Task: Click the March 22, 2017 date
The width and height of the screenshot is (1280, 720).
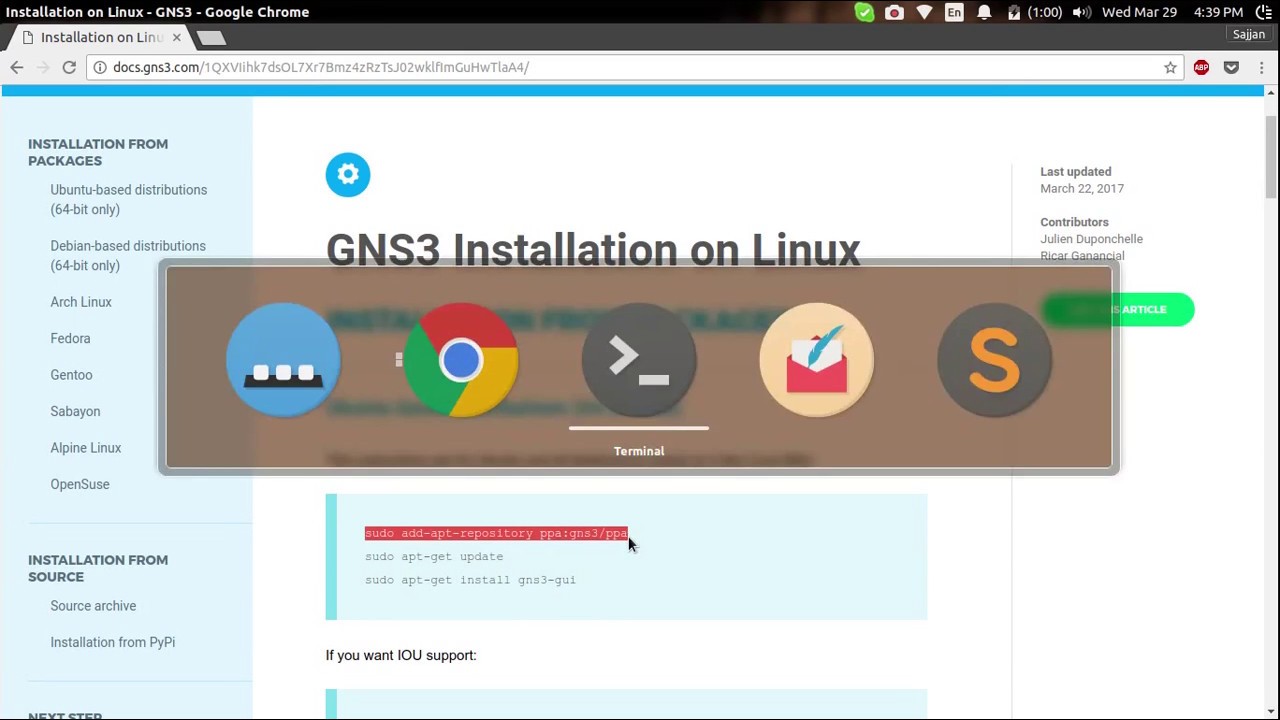Action: (1082, 188)
